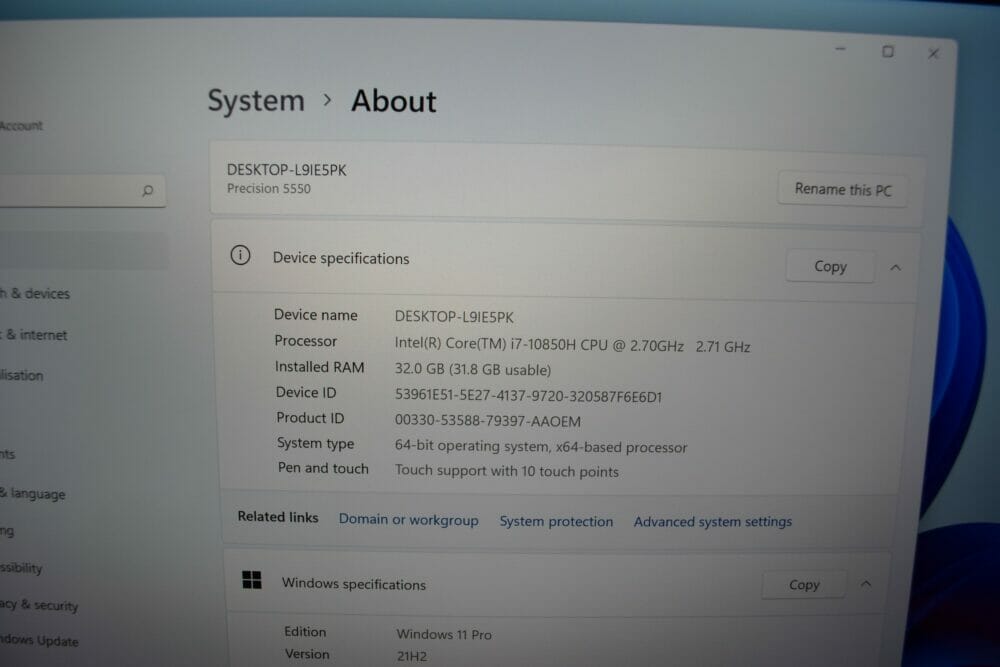Minimize the Settings window
1000x667 pixels.
[x=841, y=49]
